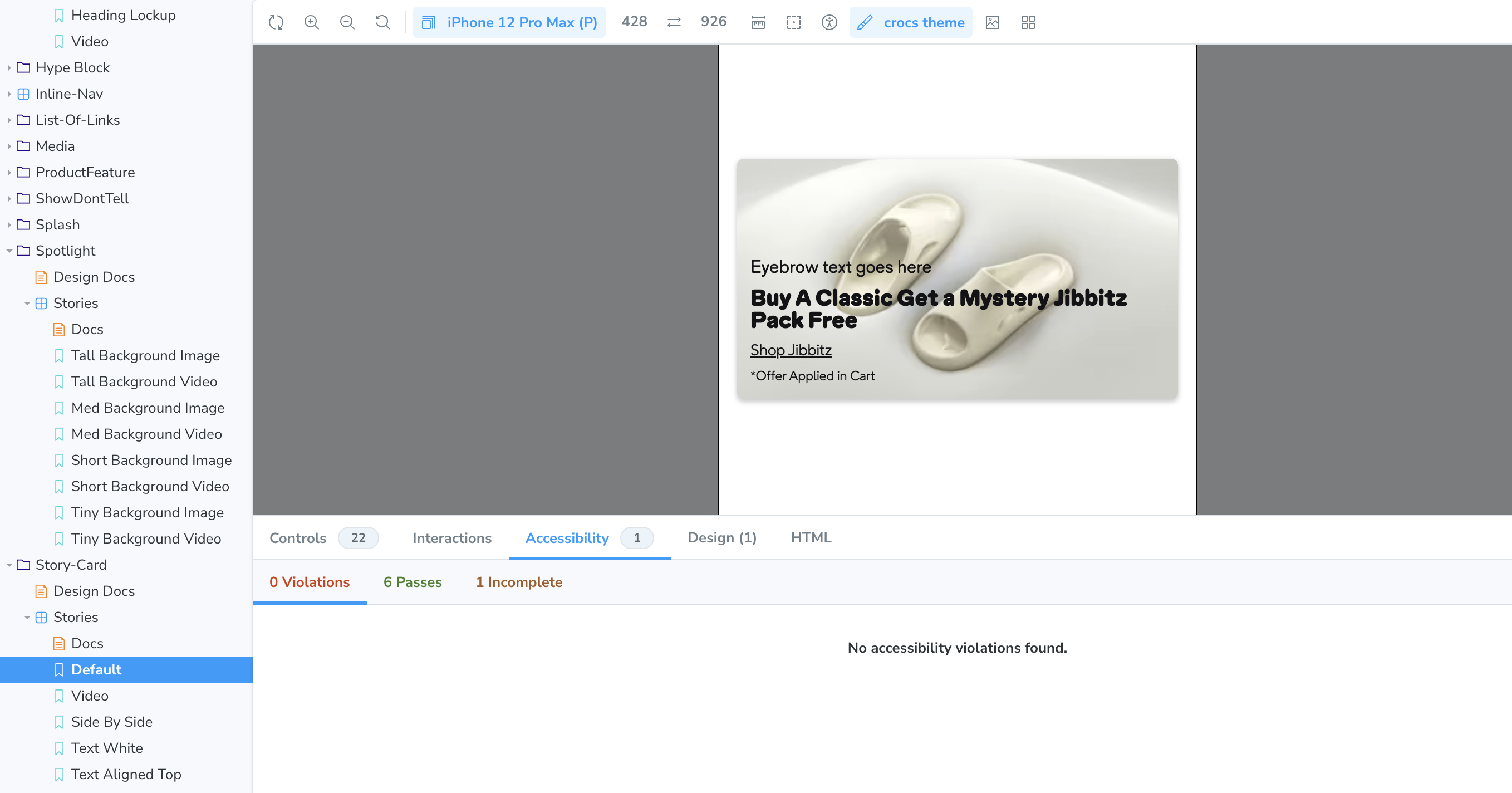Screen dimensions: 1512x793
Task: Open the accessibility vision simulator
Action: pyautogui.click(x=829, y=22)
